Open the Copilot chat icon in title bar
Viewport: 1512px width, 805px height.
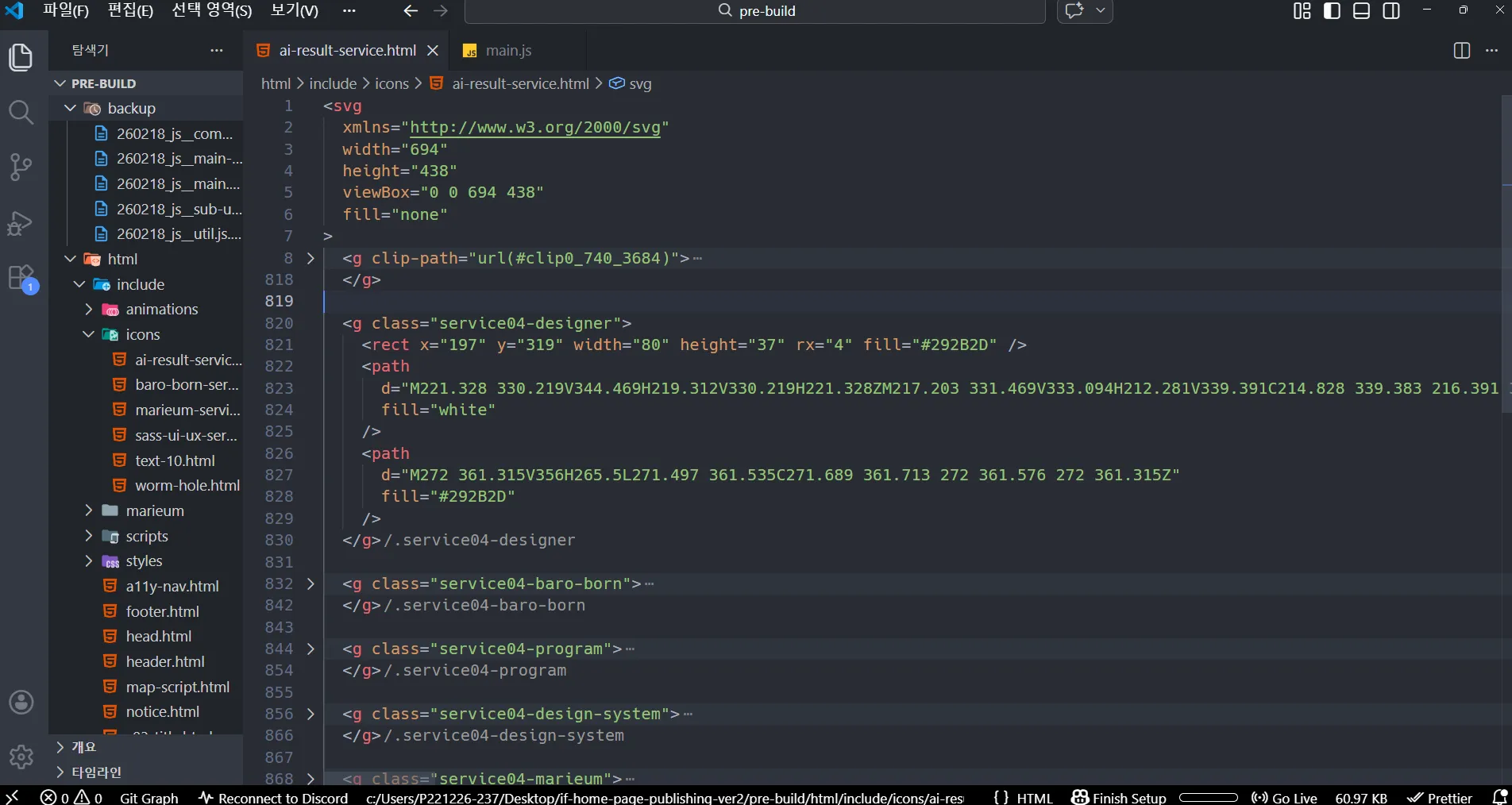(x=1074, y=11)
